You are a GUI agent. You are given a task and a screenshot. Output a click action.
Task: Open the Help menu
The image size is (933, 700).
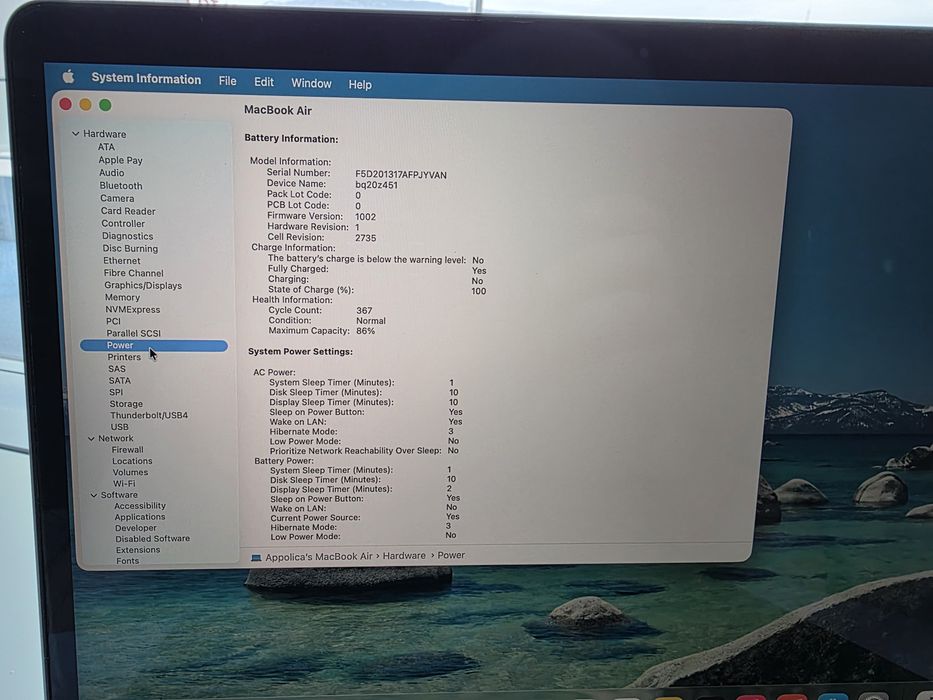point(360,85)
